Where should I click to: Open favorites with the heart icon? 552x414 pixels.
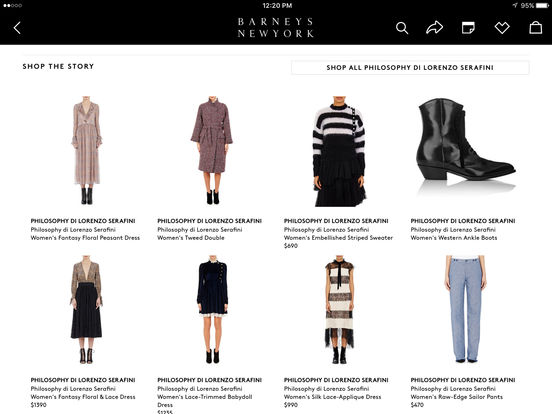click(x=502, y=28)
